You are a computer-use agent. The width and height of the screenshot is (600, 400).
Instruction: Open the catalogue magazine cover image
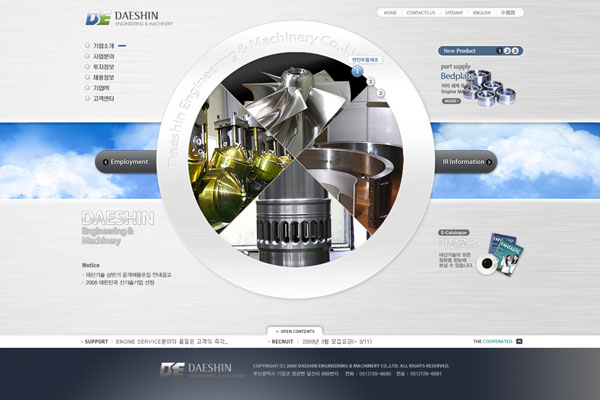507,253
